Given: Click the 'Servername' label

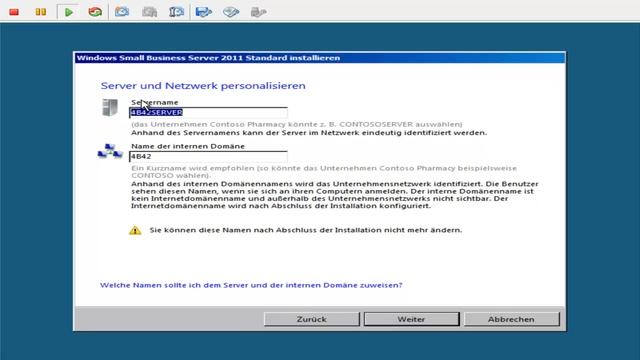Looking at the screenshot, I should pos(155,102).
